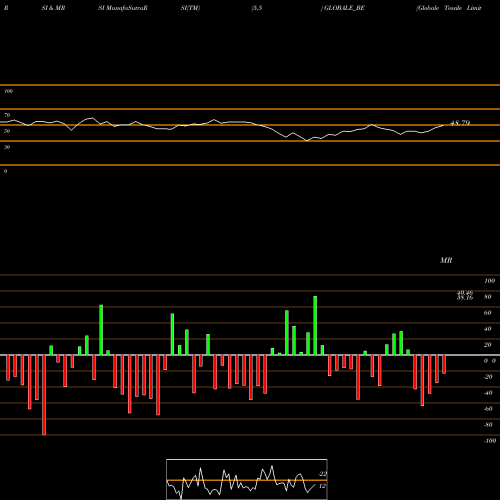The image size is (500, 500).
Task: Click the GLOBALE_BE symbol in header
Action: tap(344, 8)
